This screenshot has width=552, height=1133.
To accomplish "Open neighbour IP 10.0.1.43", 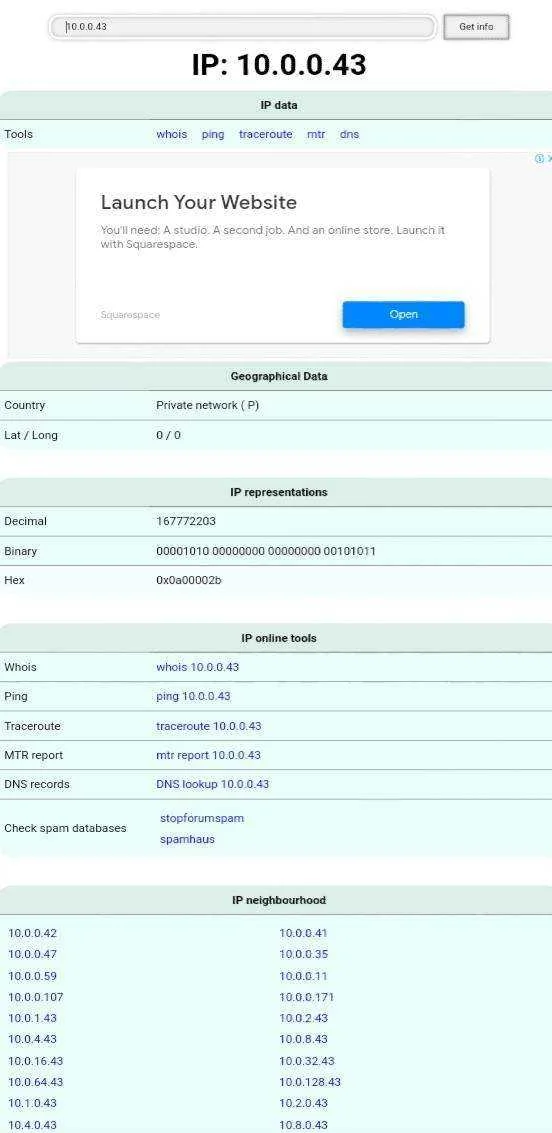I will pyautogui.click(x=33, y=1018).
